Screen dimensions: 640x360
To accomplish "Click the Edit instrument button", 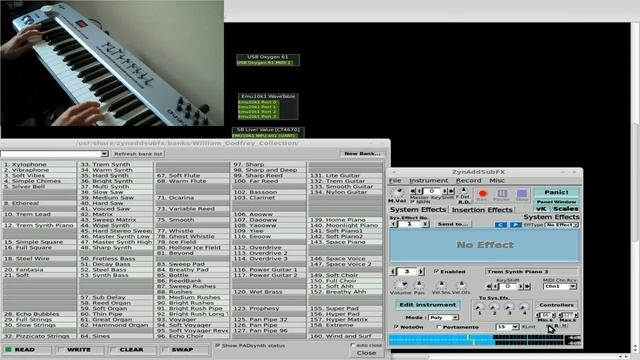I will [427, 304].
